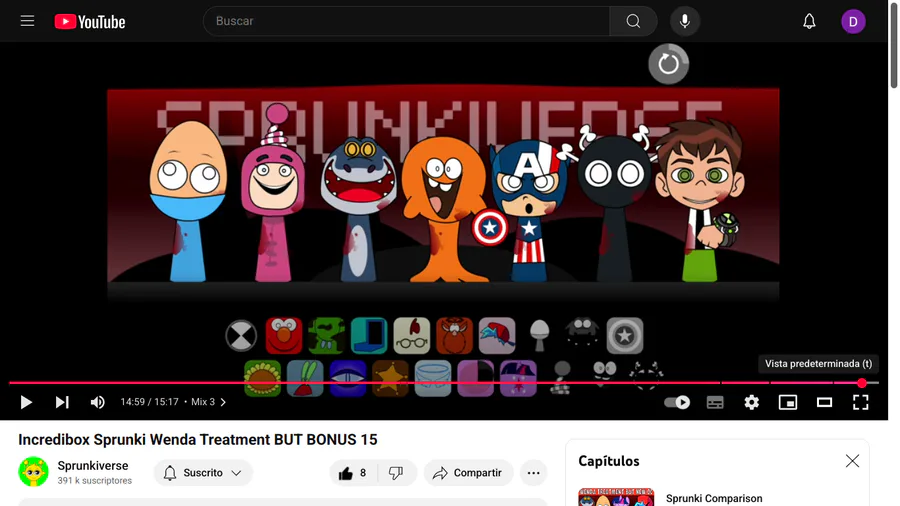This screenshot has width=900, height=506.
Task: Skip to the next video
Action: click(x=62, y=402)
